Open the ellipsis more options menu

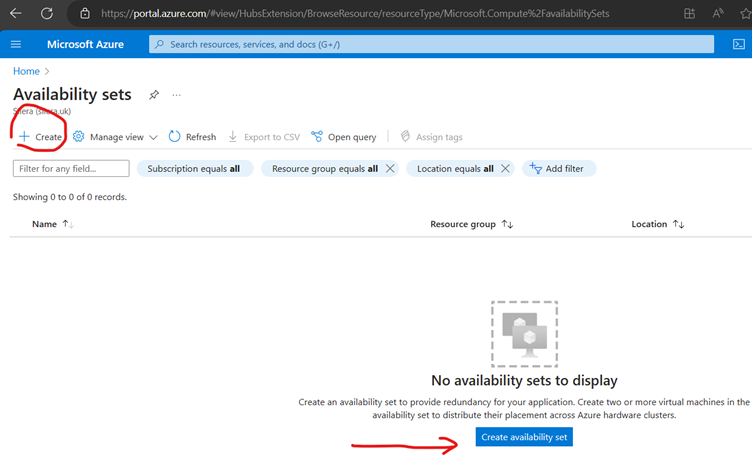(x=177, y=95)
